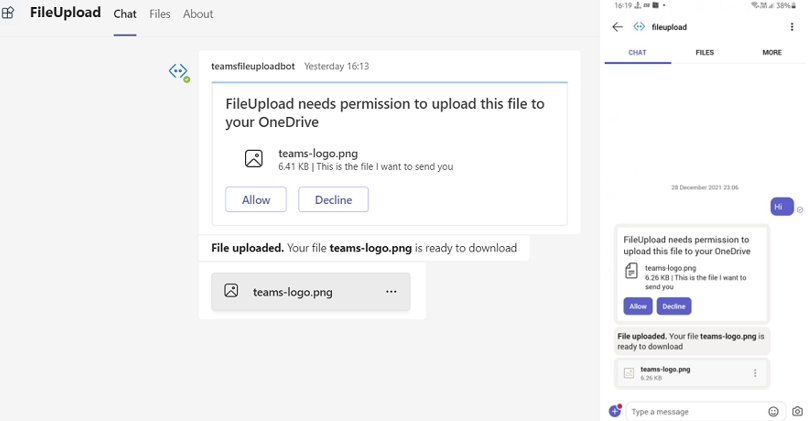Click the image icon in desktop attachment card
809x421 pixels.
click(231, 290)
